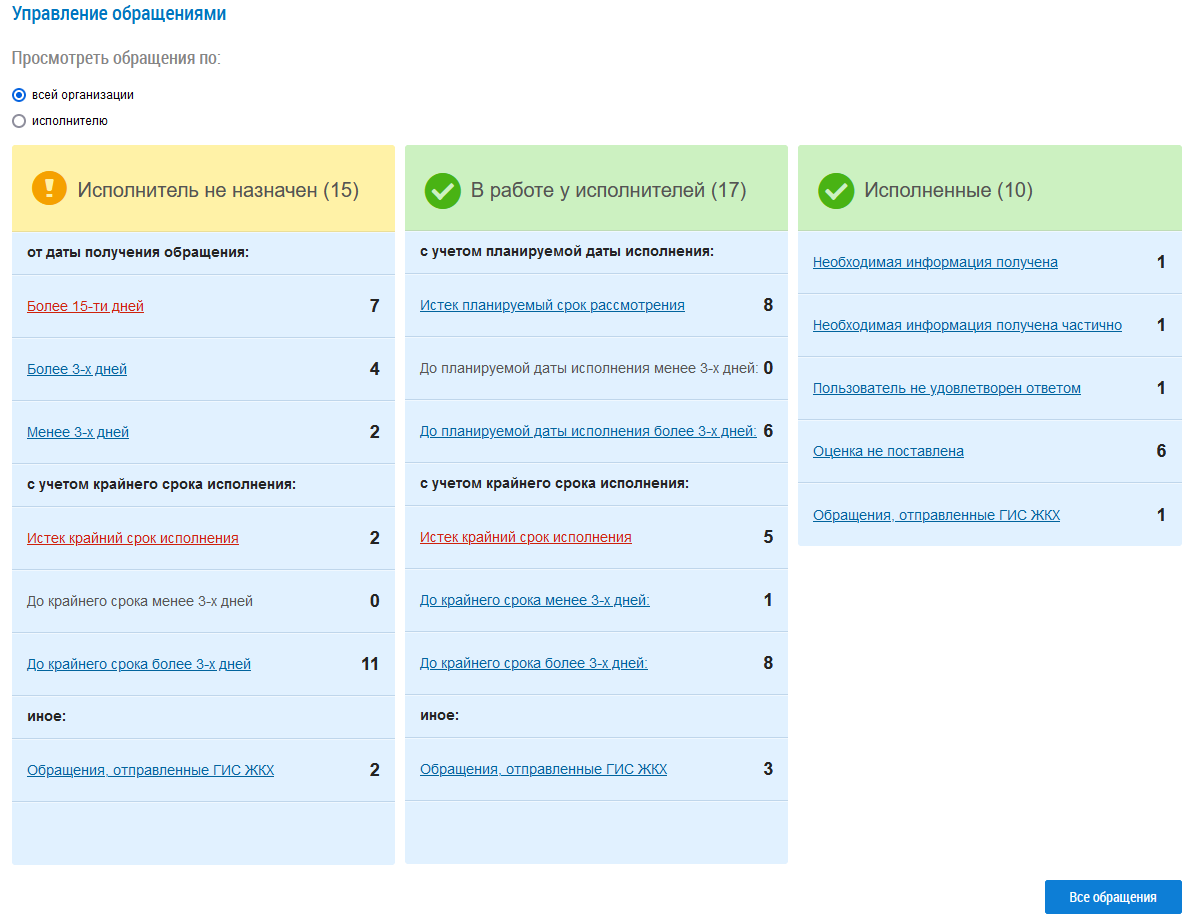Open 'Истек крайний срок исполнения' in unassigned column

coord(133,539)
